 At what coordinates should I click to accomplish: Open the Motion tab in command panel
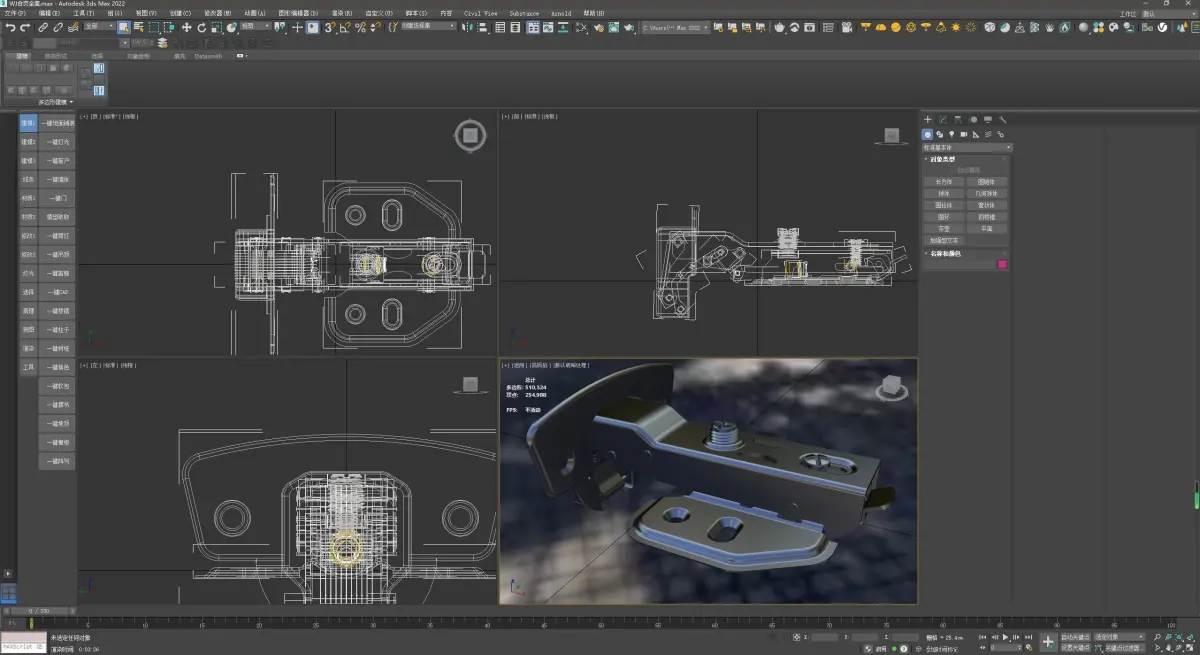tap(973, 120)
